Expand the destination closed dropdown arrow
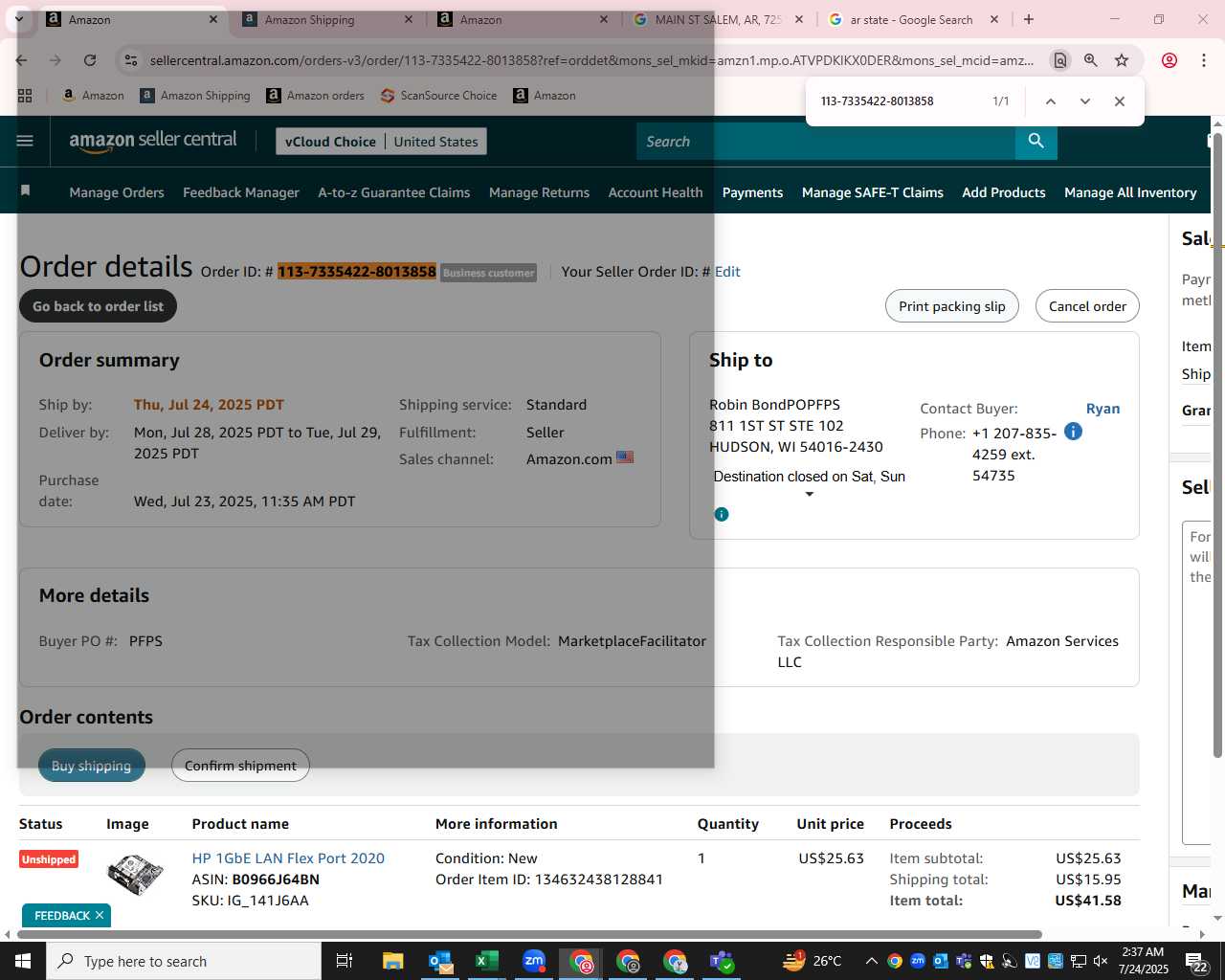The image size is (1225, 980). point(810,494)
